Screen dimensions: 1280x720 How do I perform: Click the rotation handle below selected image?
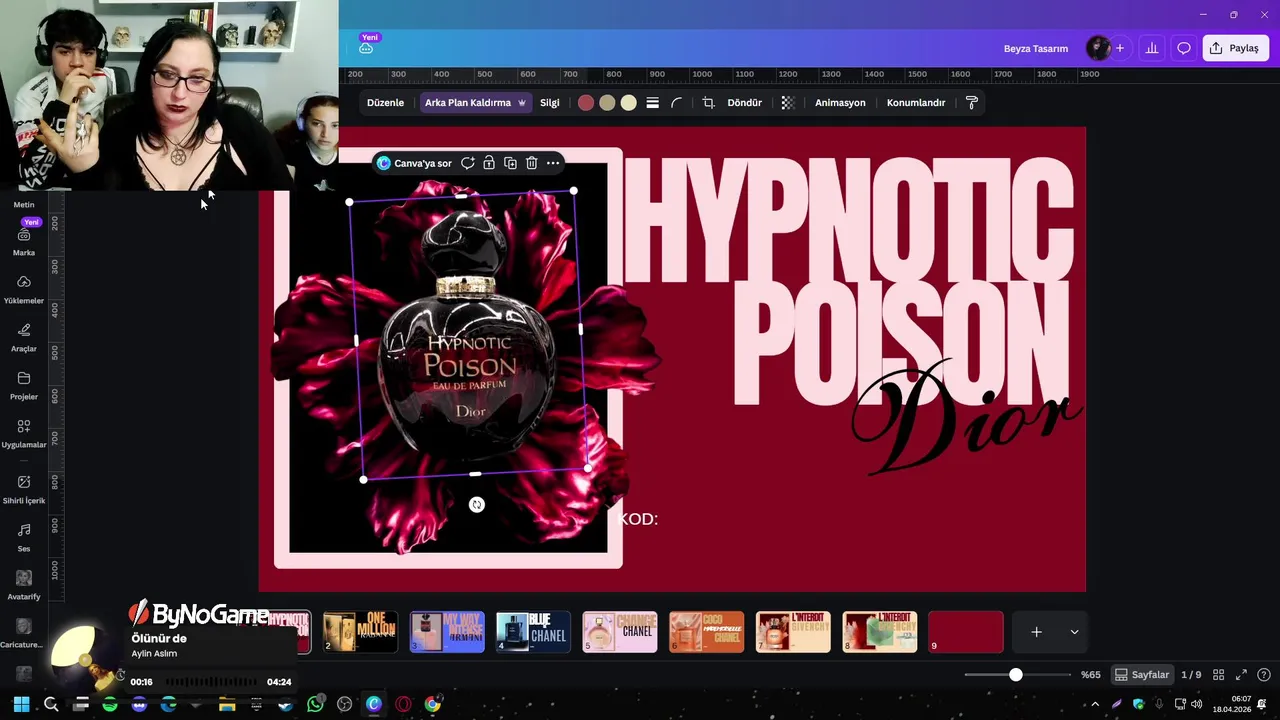pyautogui.click(x=477, y=505)
